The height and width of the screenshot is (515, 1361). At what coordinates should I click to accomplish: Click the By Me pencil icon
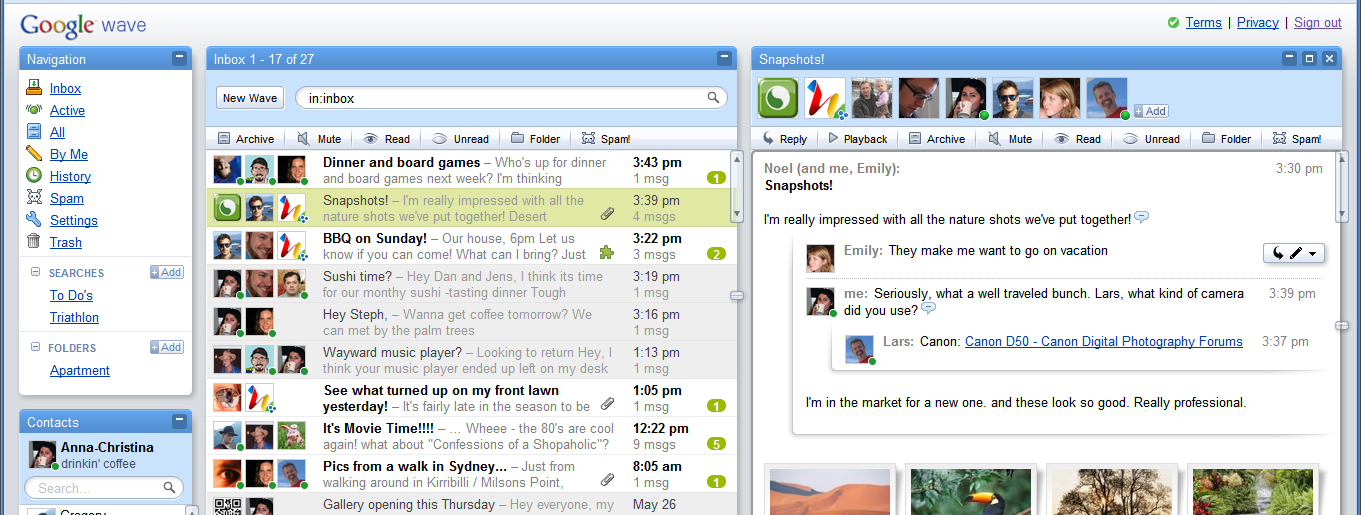[34, 154]
